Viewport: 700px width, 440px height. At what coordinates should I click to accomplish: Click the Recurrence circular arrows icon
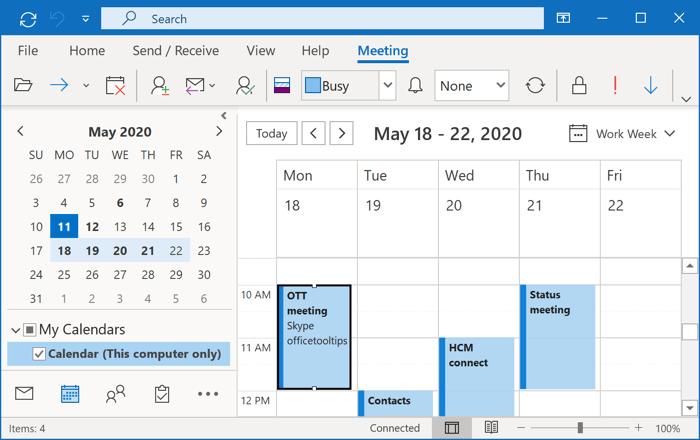pyautogui.click(x=535, y=85)
